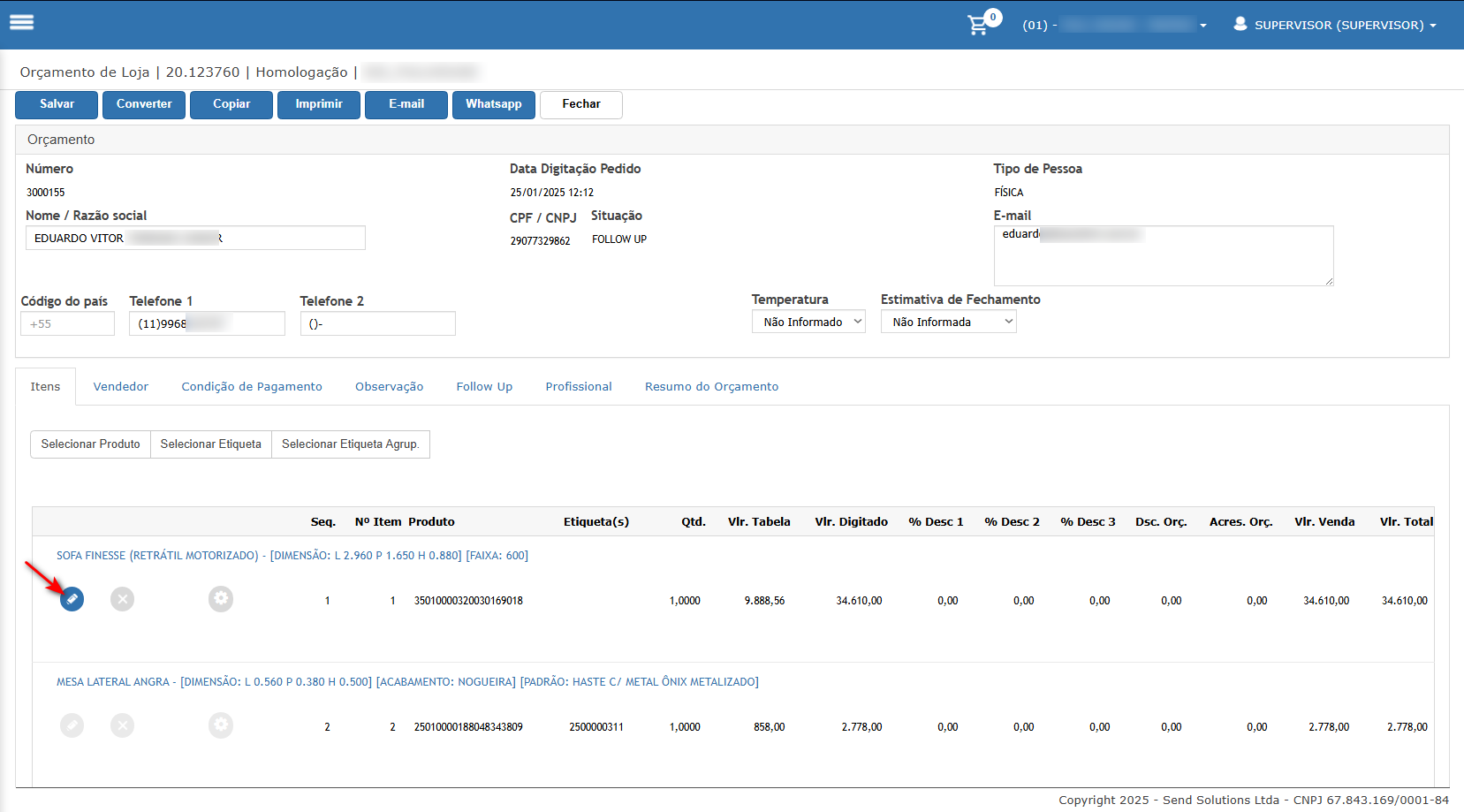Open the Condição de Pagamento tab

(252, 387)
